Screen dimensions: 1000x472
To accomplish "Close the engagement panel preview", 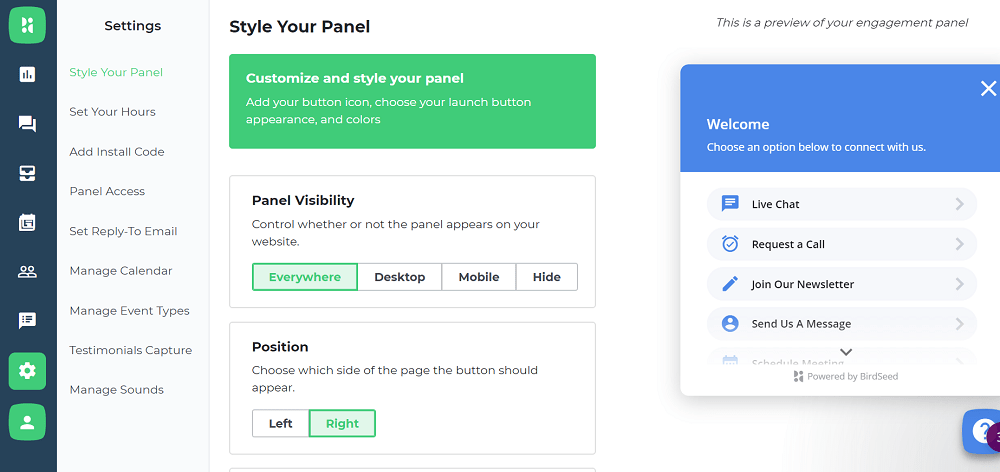I will coord(988,89).
